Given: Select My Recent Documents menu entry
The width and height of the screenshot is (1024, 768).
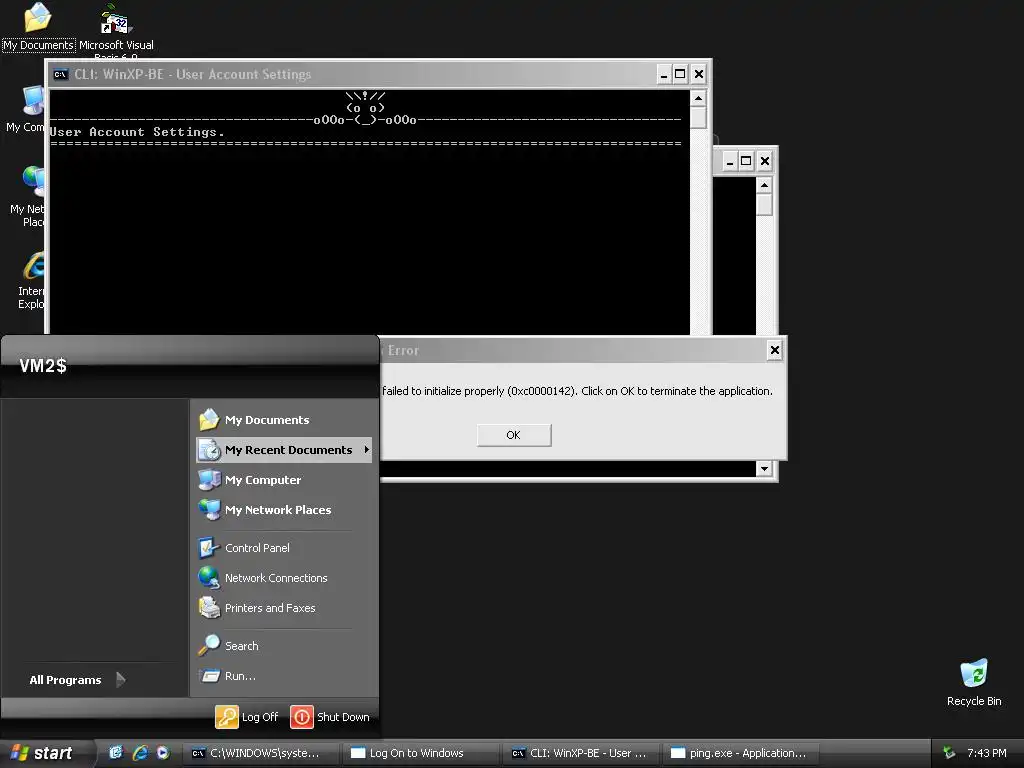Looking at the screenshot, I should pyautogui.click(x=284, y=450).
